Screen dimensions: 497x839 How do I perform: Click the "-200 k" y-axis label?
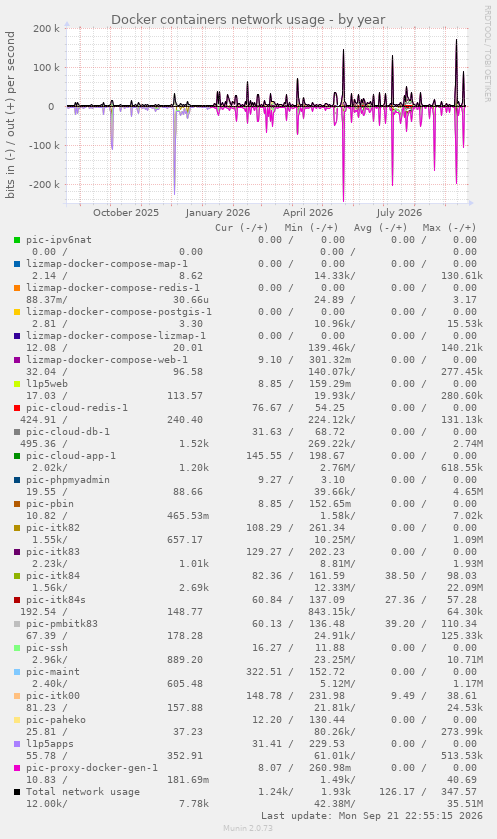pyautogui.click(x=44, y=185)
